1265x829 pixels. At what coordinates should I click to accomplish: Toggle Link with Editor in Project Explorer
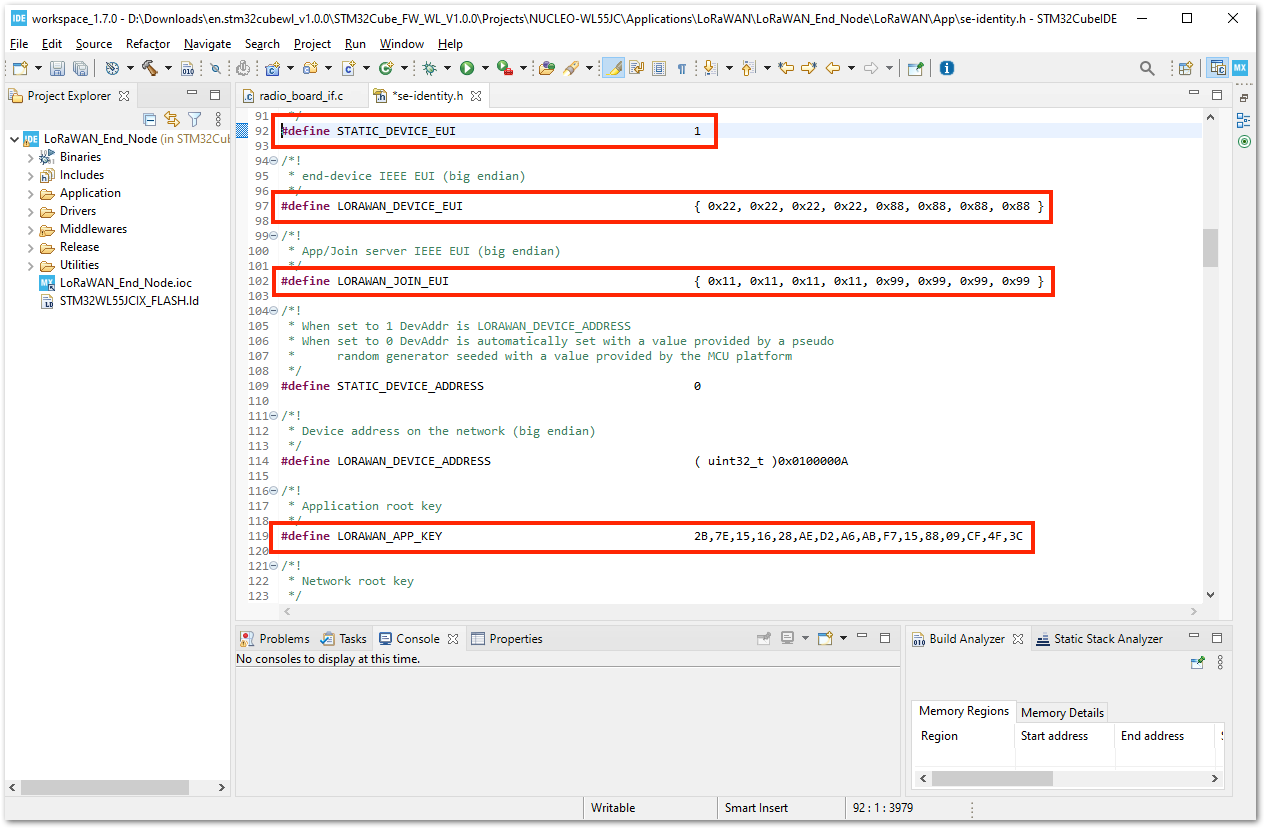(171, 119)
